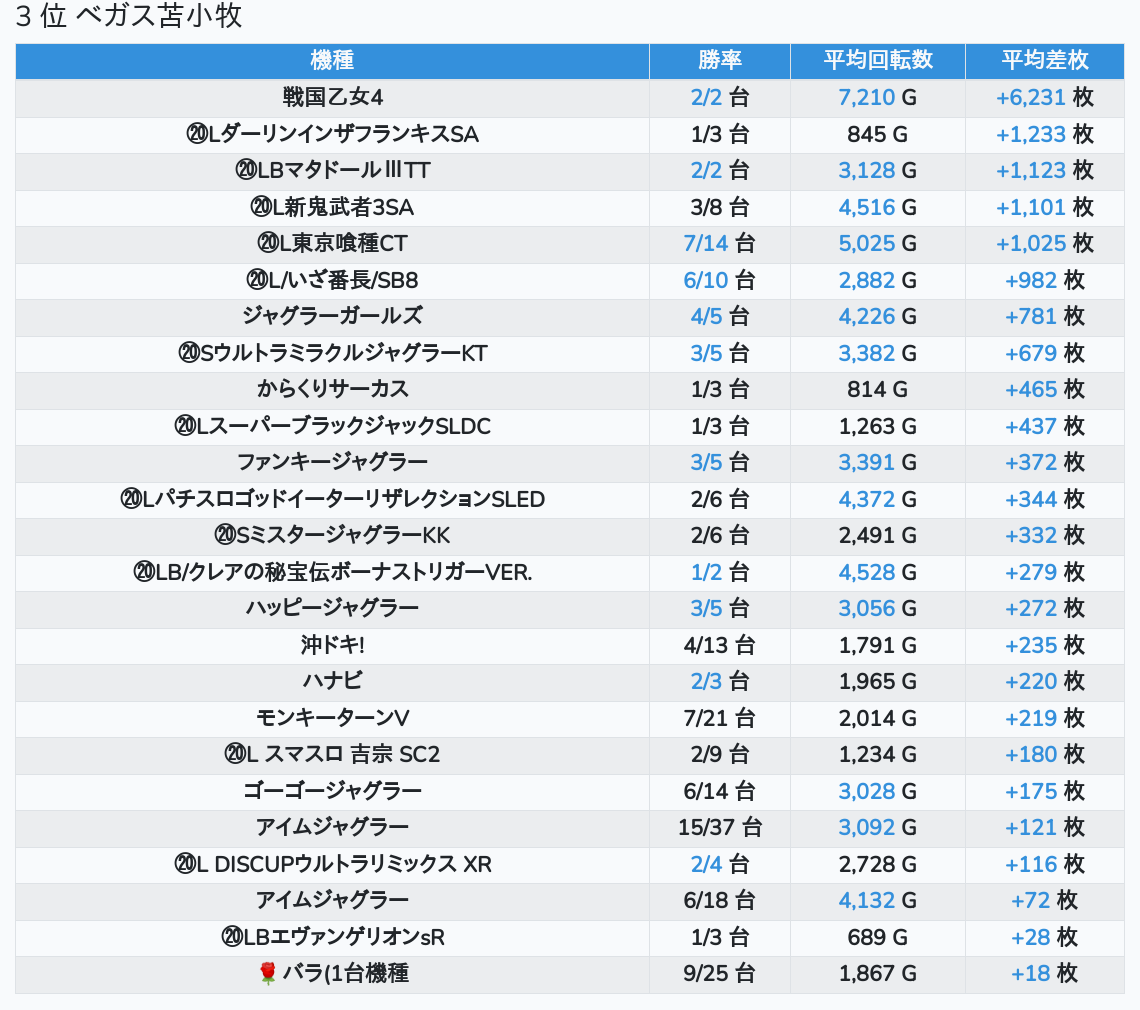Select the 7,210 G average spins value

(877, 97)
